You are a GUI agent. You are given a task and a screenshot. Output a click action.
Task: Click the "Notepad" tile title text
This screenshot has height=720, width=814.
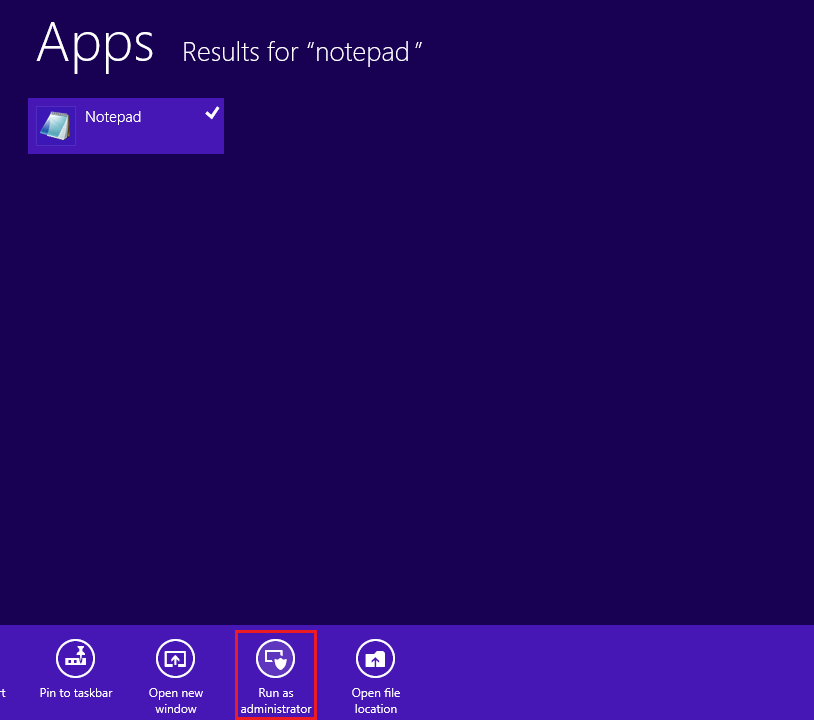coord(113,117)
